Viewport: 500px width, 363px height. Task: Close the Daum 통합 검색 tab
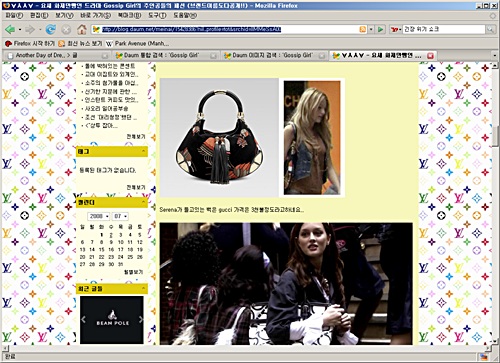pyautogui.click(x=213, y=56)
